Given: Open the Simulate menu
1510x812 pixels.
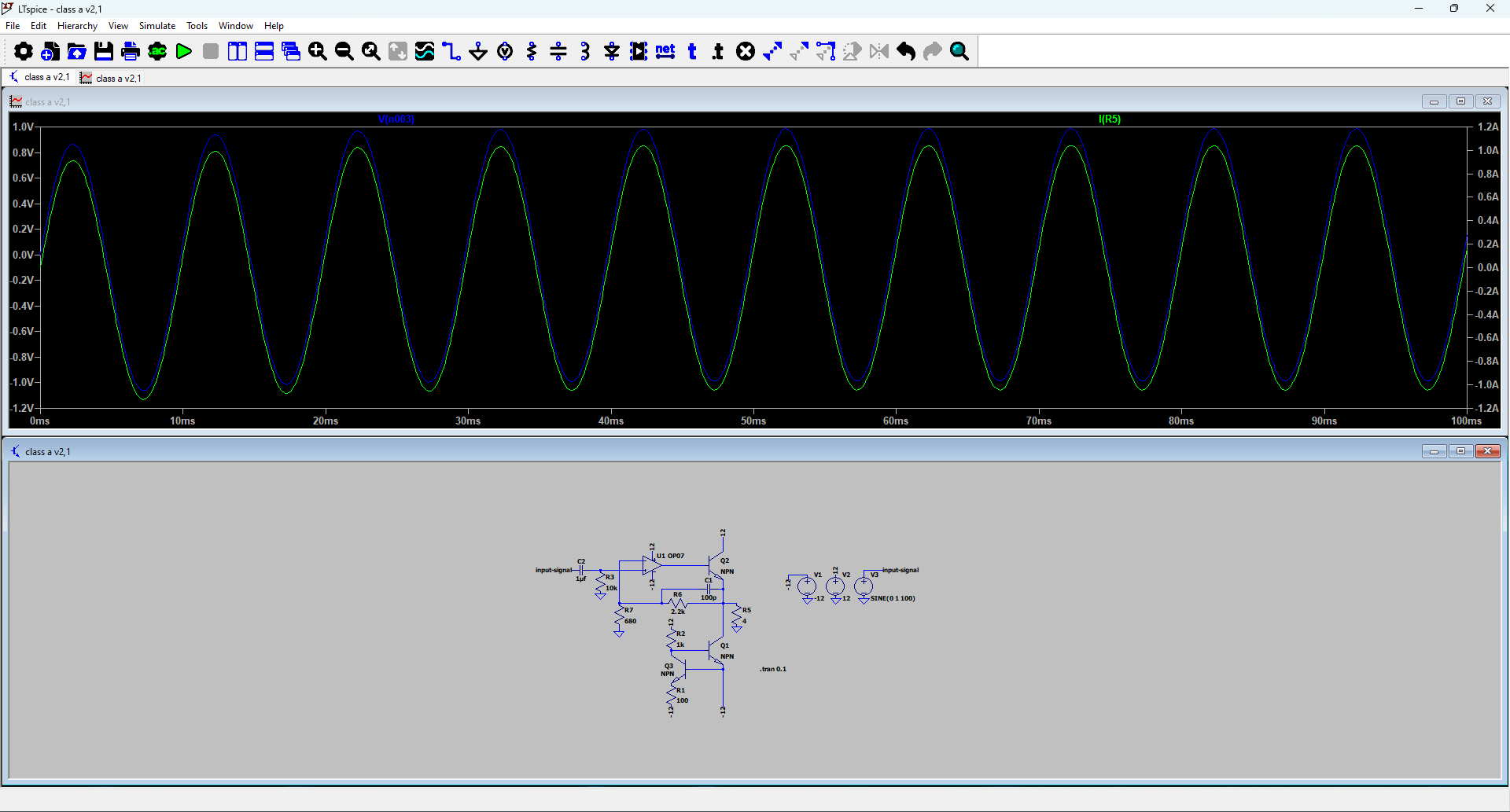Looking at the screenshot, I should pos(157,26).
